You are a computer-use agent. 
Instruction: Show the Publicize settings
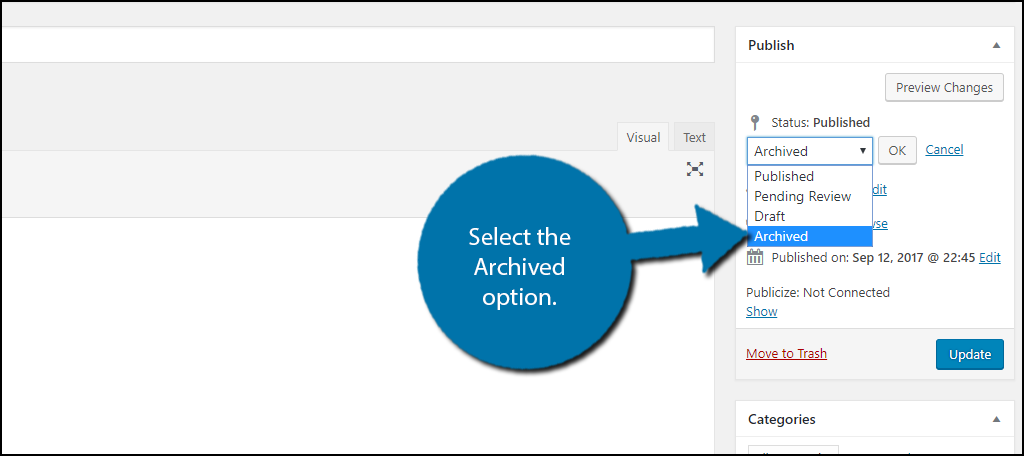coord(761,311)
